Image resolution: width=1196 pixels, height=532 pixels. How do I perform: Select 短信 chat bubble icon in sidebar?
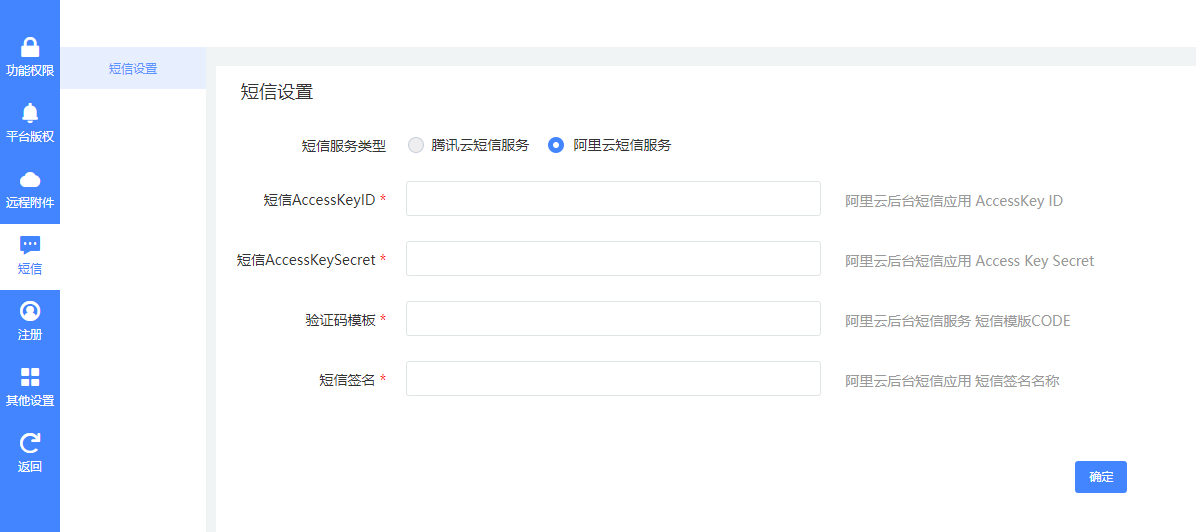30,245
